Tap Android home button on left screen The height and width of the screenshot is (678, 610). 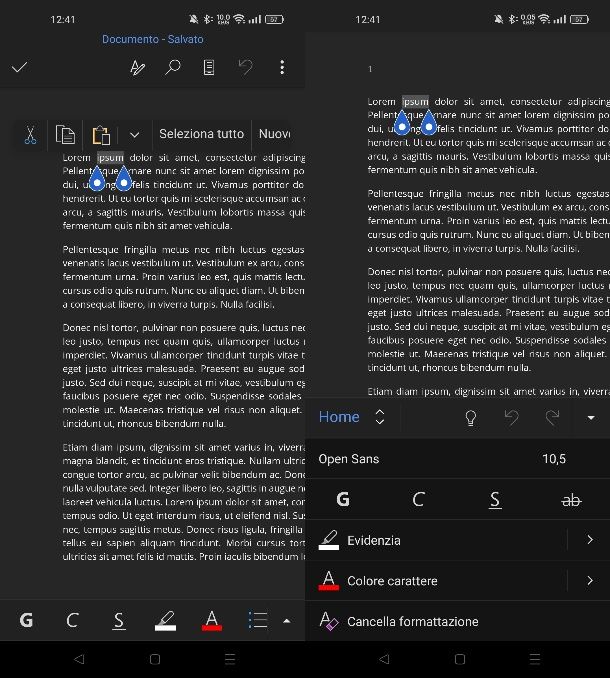tap(155, 659)
